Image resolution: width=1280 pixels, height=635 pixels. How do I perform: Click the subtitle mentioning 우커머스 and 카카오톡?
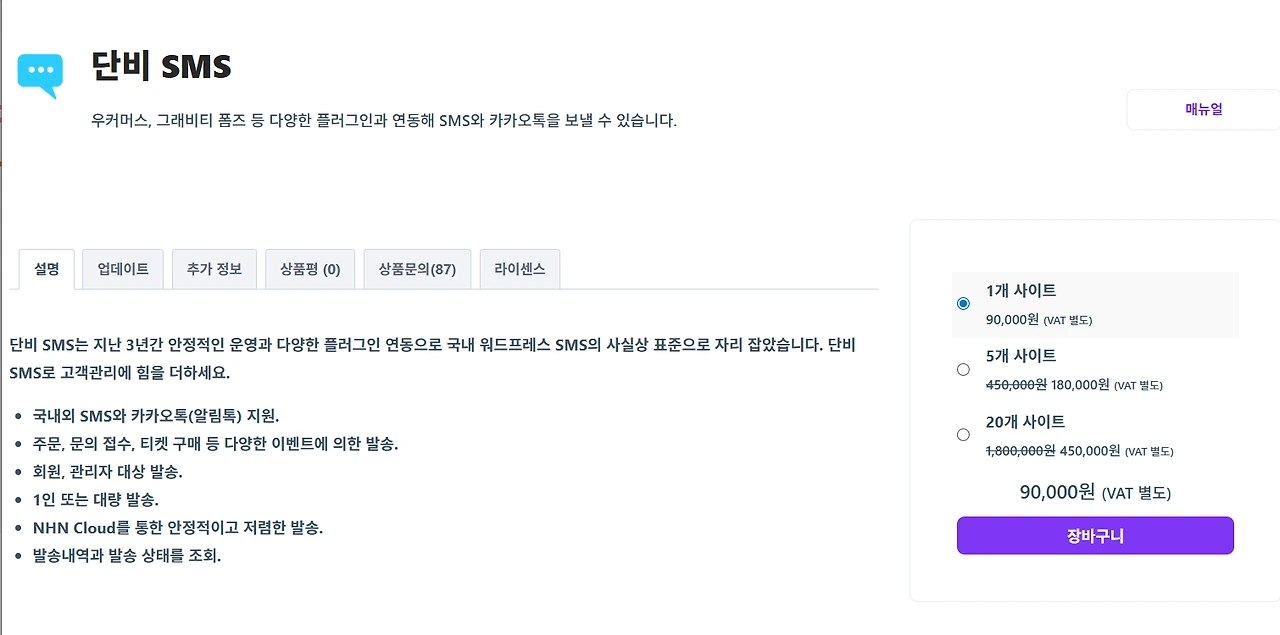383,121
